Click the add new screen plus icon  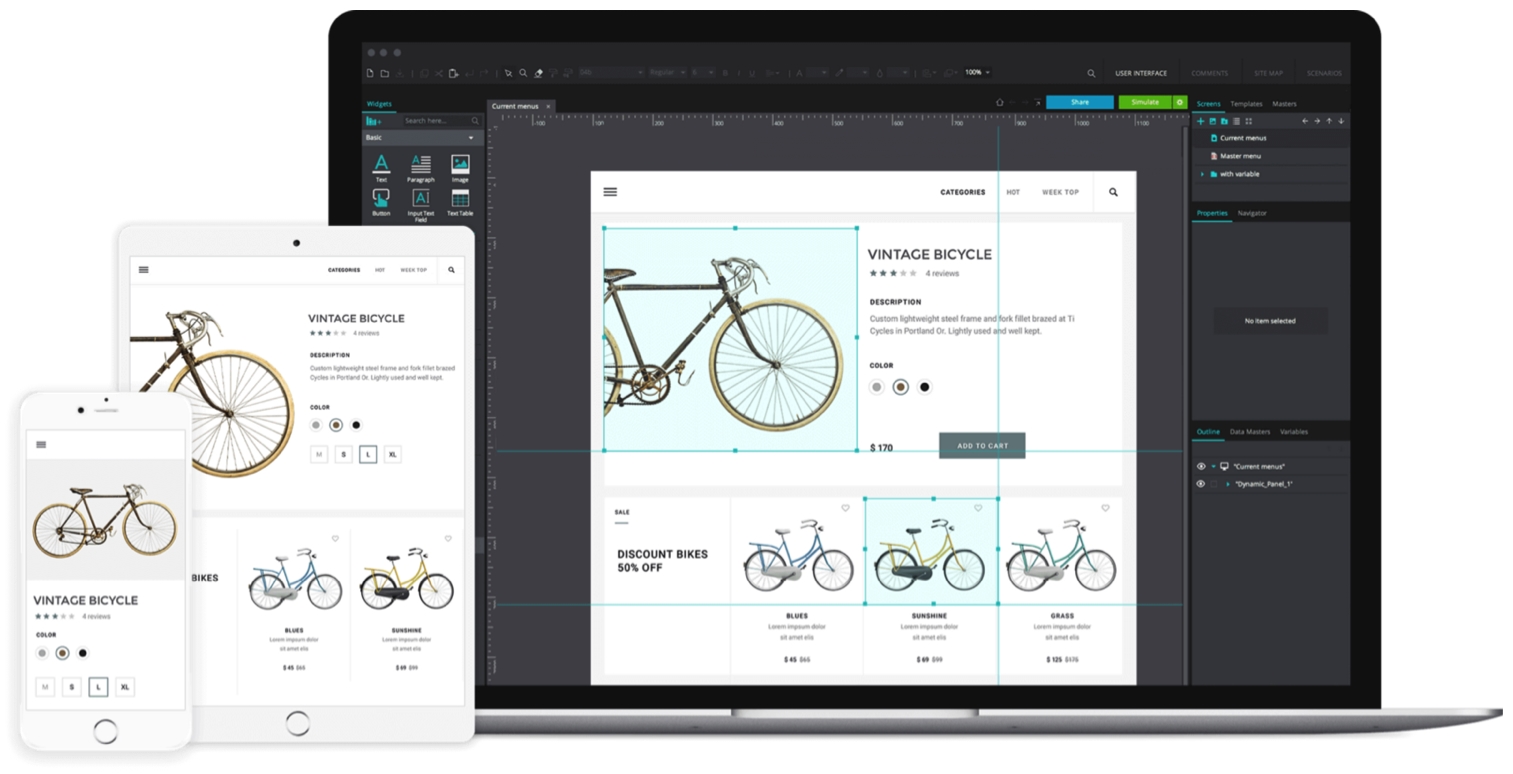coord(1201,121)
